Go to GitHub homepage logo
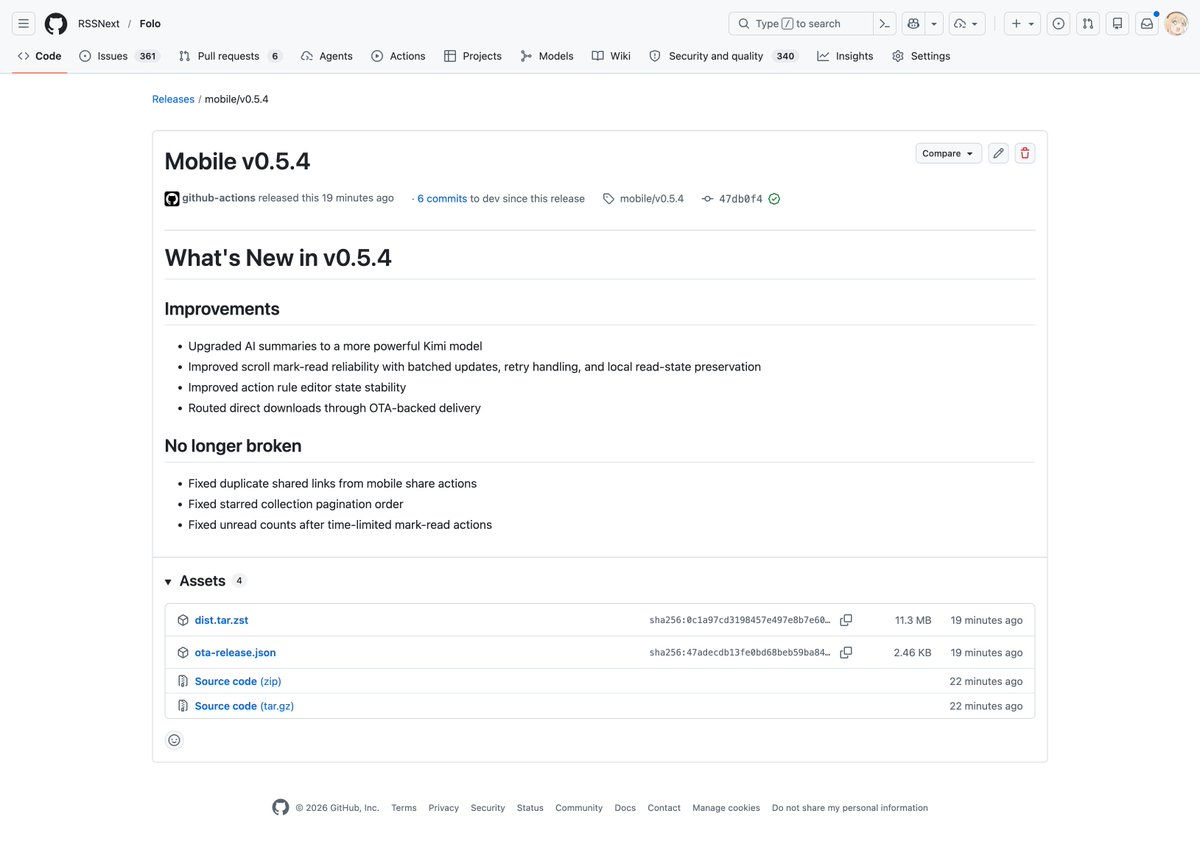Screen dimensions: 1200x847 tap(56, 23)
